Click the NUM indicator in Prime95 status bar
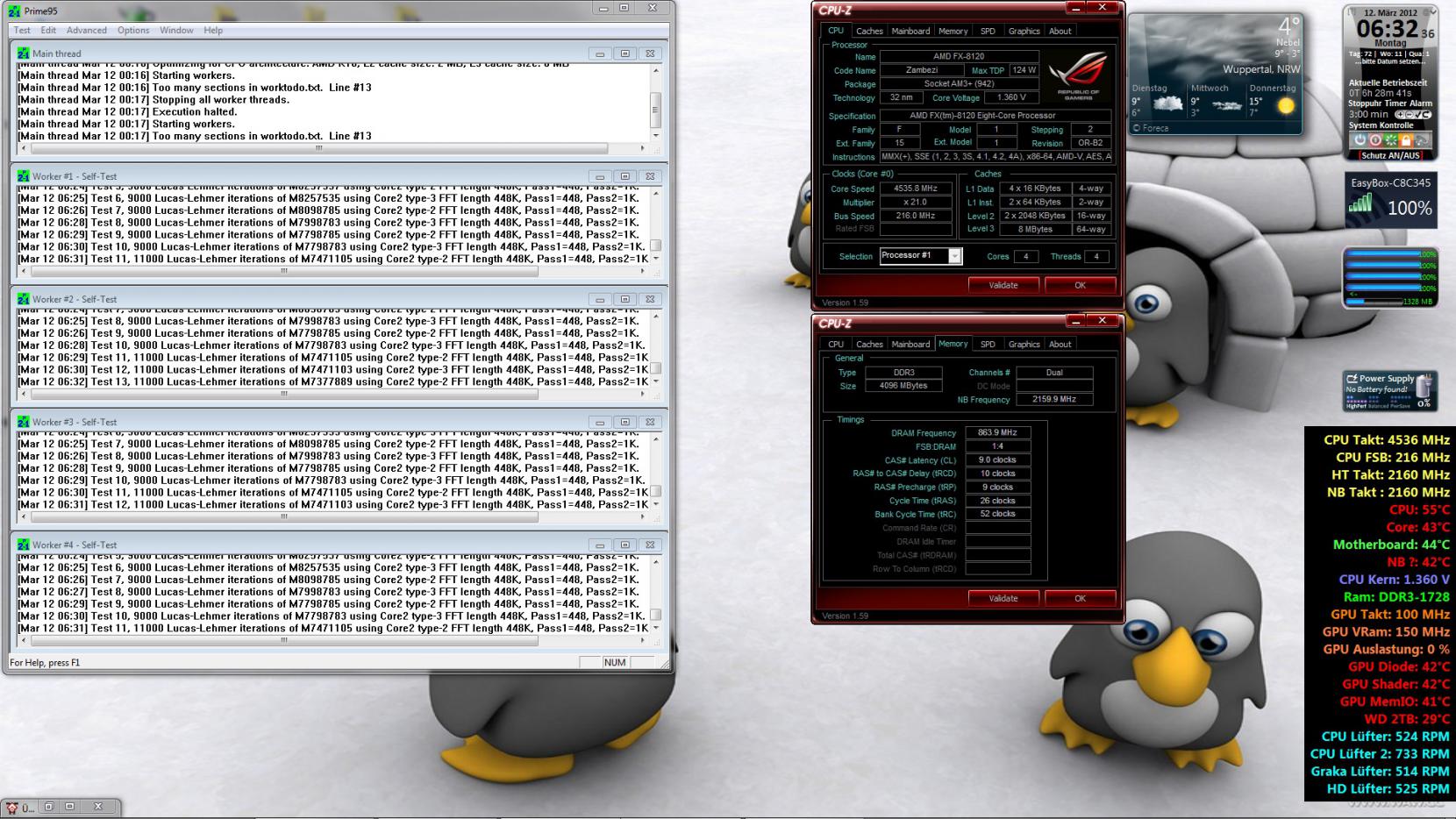Image resolution: width=1456 pixels, height=819 pixels. [615, 662]
